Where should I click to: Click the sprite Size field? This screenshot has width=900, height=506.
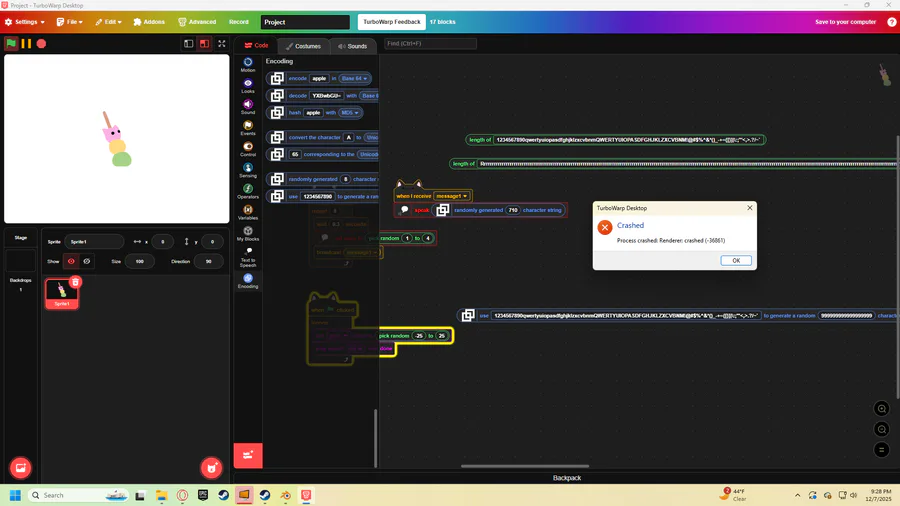pyautogui.click(x=139, y=261)
